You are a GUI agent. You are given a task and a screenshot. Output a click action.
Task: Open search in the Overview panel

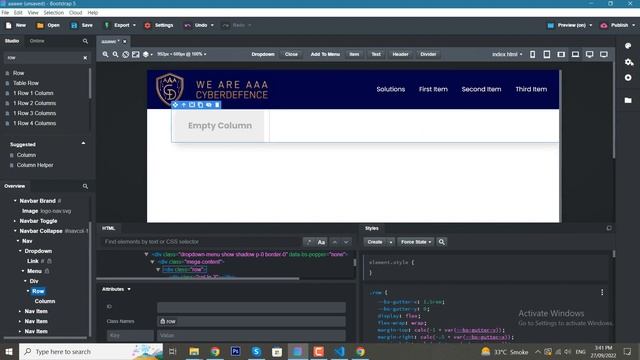(x=85, y=186)
